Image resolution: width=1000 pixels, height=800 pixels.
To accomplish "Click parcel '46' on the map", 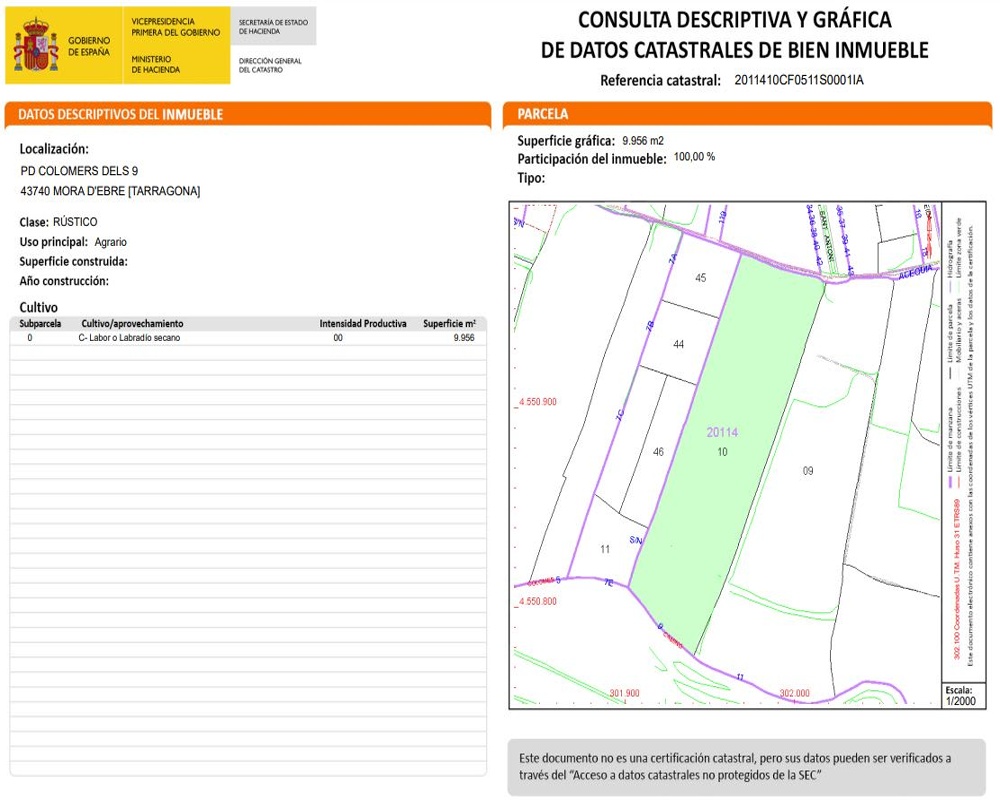I will click(658, 452).
